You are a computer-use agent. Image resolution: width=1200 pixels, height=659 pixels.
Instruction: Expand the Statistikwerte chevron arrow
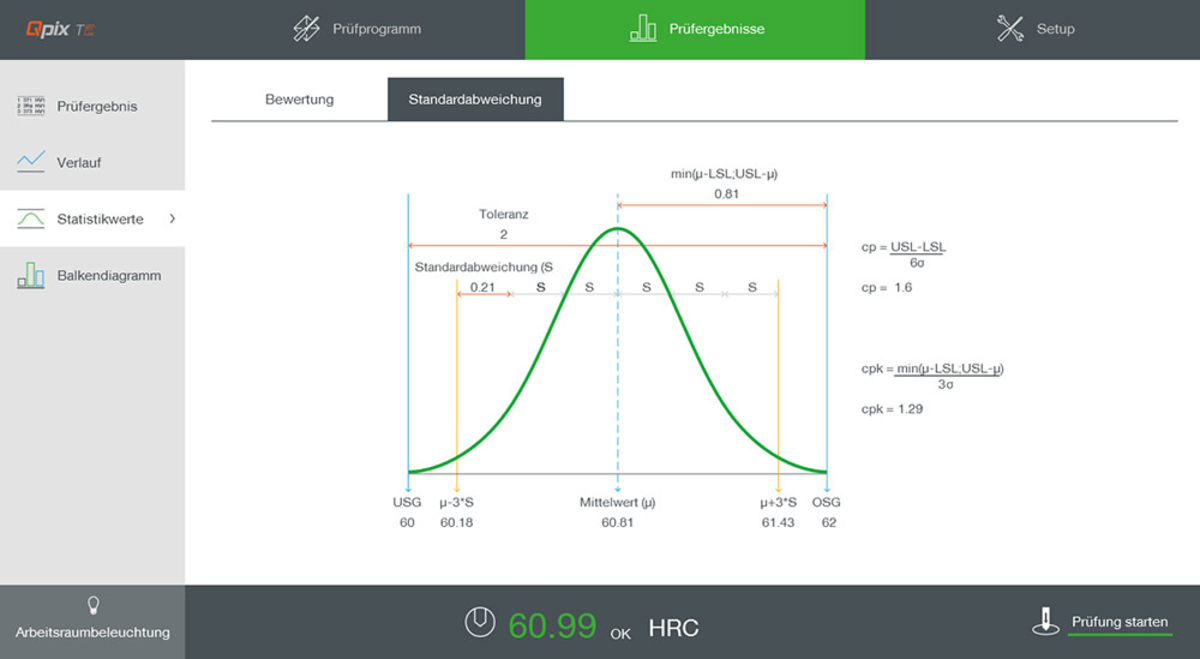[x=172, y=219]
